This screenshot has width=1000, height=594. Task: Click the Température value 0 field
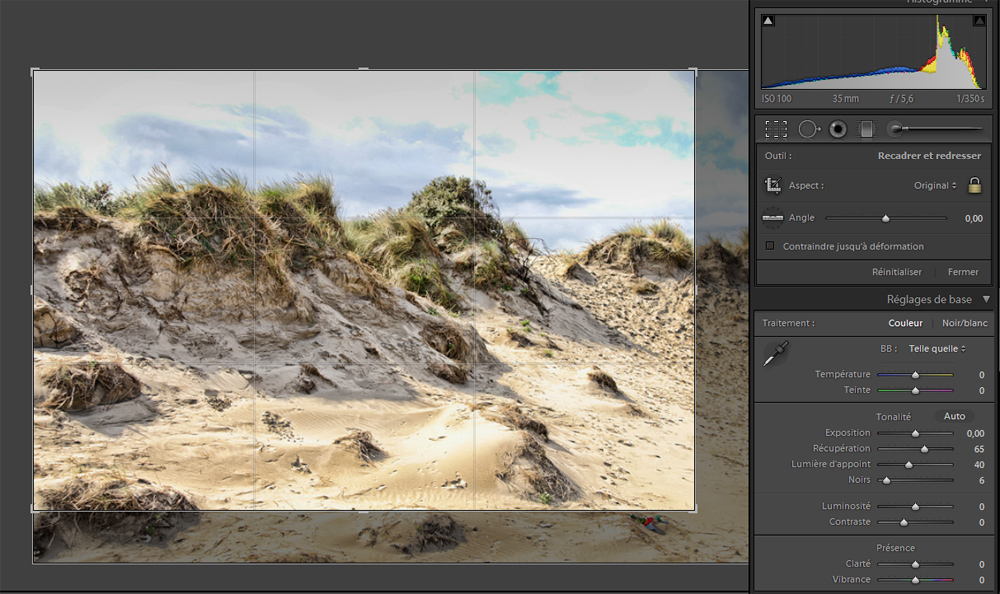point(982,375)
